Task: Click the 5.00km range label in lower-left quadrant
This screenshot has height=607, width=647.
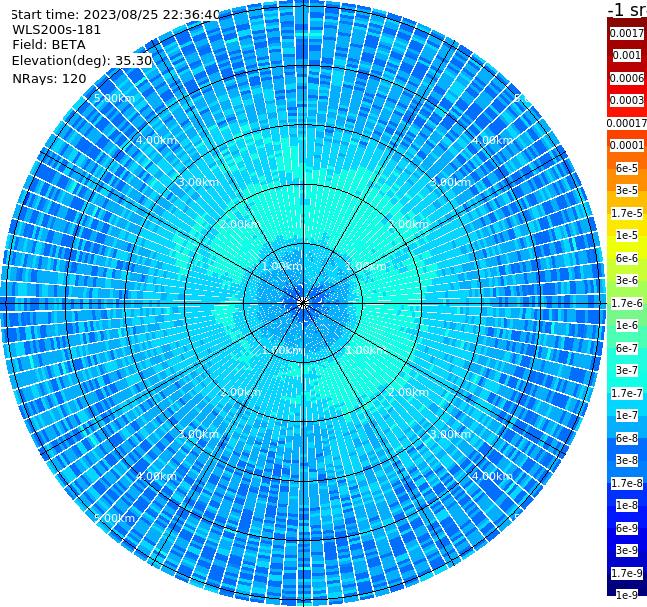Action: (115, 518)
